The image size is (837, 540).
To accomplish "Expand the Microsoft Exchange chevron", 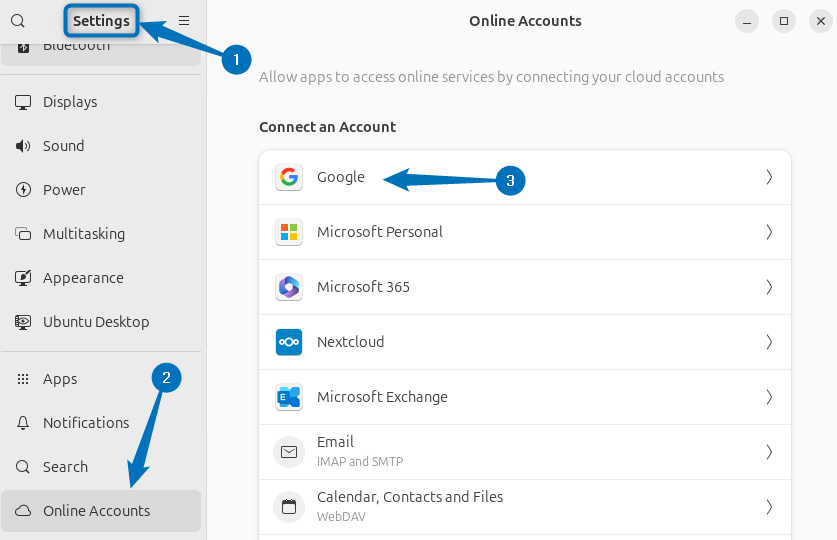I will click(769, 397).
